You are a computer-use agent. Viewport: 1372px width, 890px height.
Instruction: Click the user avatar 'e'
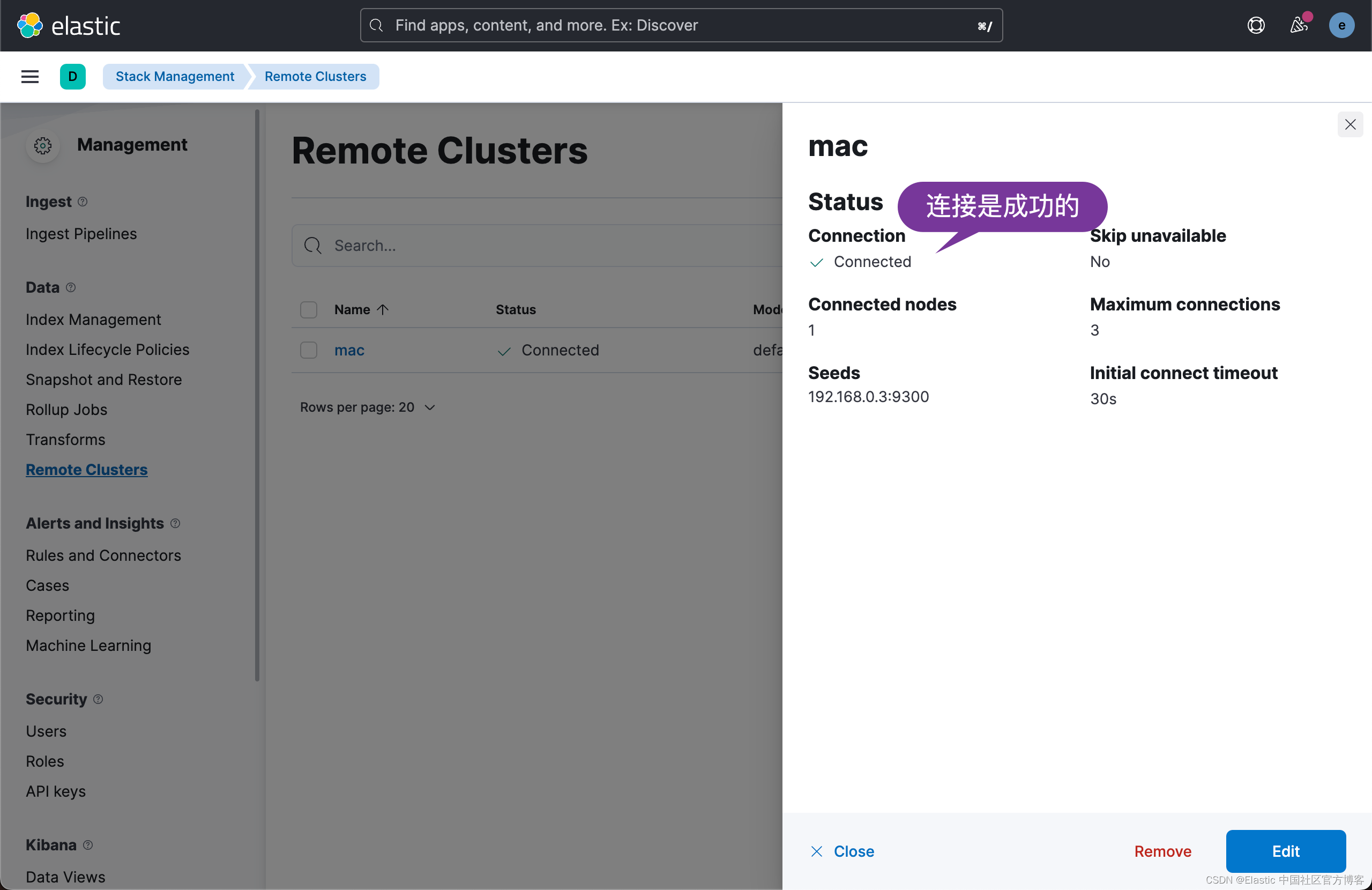point(1341,25)
